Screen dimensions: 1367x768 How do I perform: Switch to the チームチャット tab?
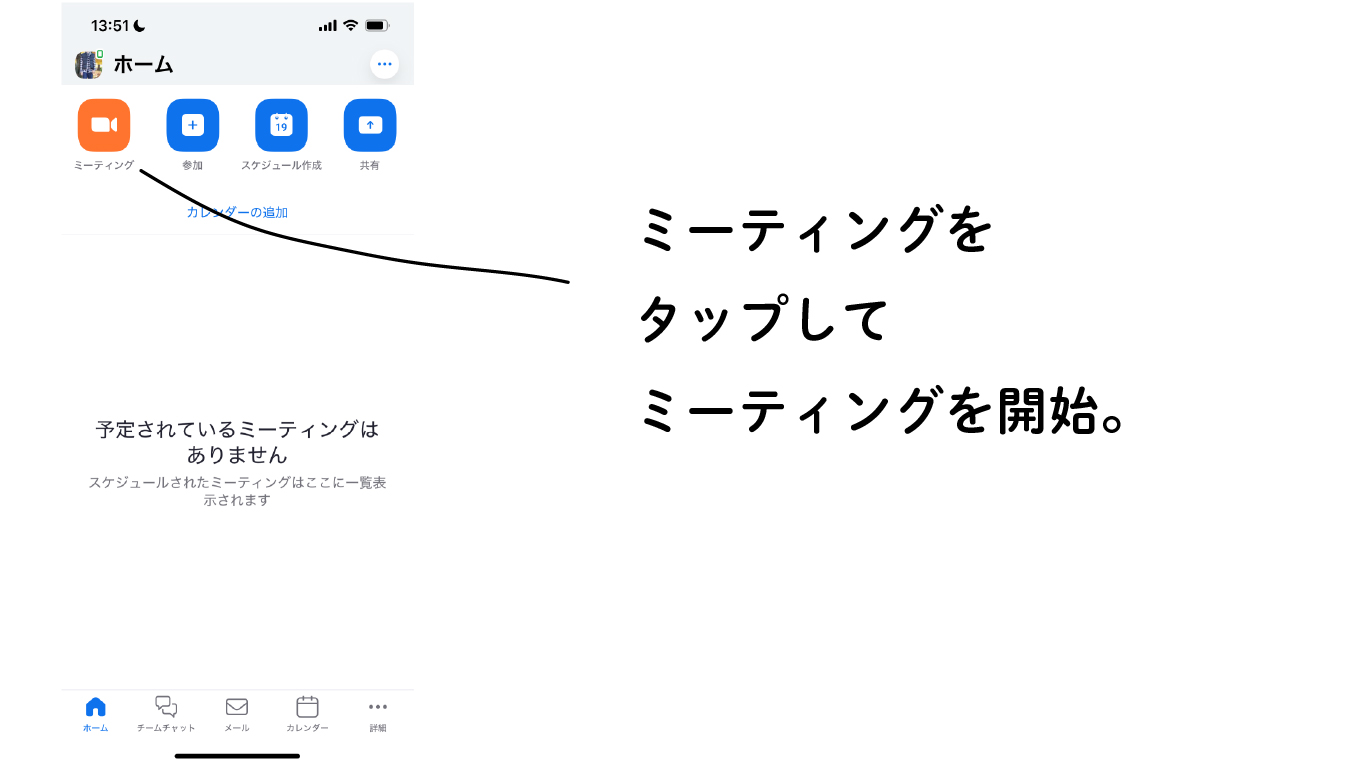click(x=166, y=715)
